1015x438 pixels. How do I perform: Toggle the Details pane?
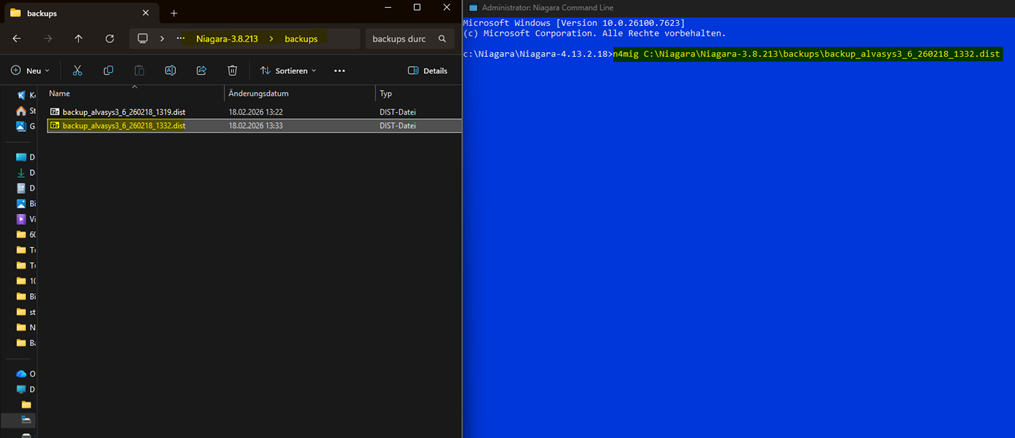428,71
